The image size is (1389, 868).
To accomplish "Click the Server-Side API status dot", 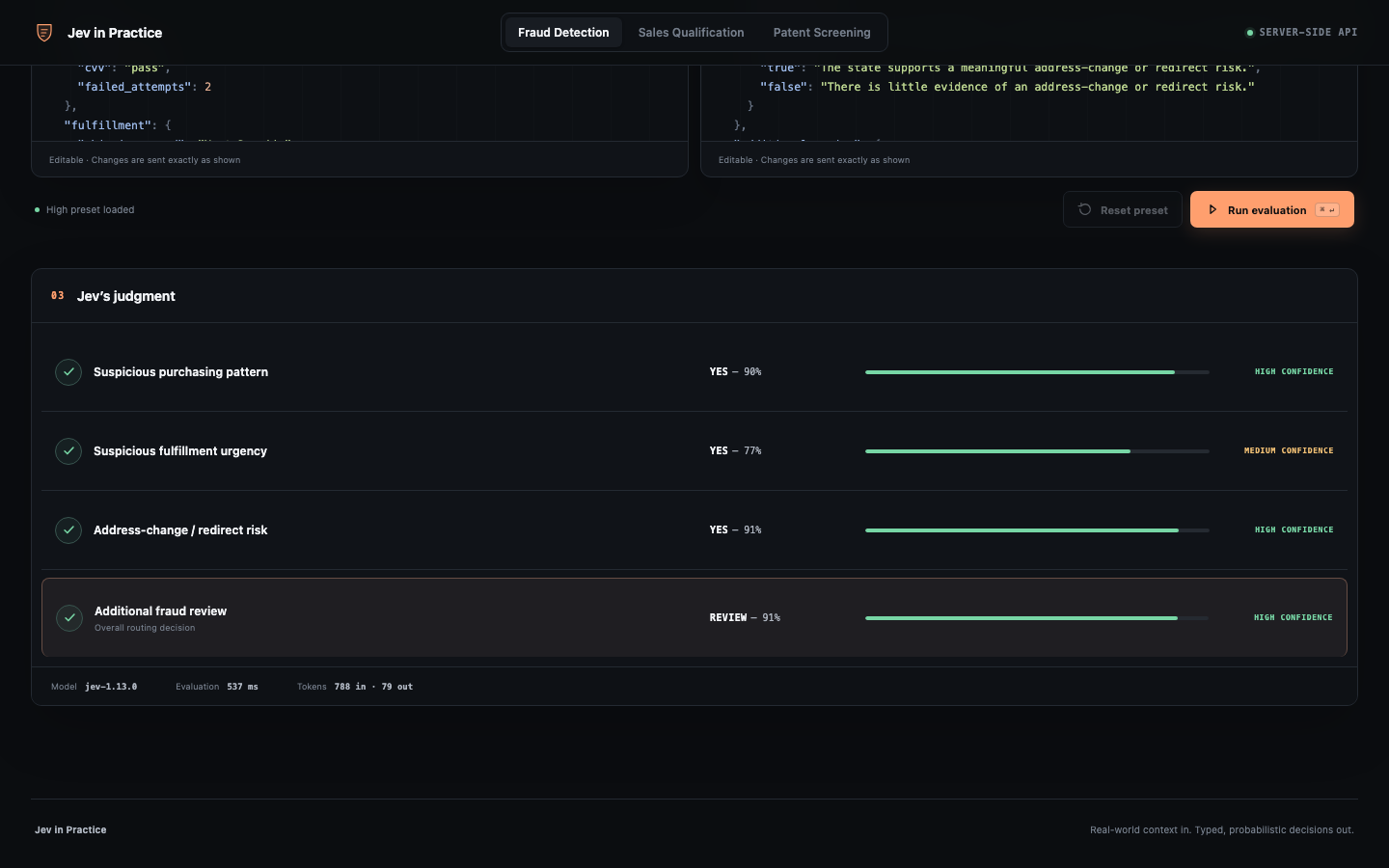I will click(1250, 33).
